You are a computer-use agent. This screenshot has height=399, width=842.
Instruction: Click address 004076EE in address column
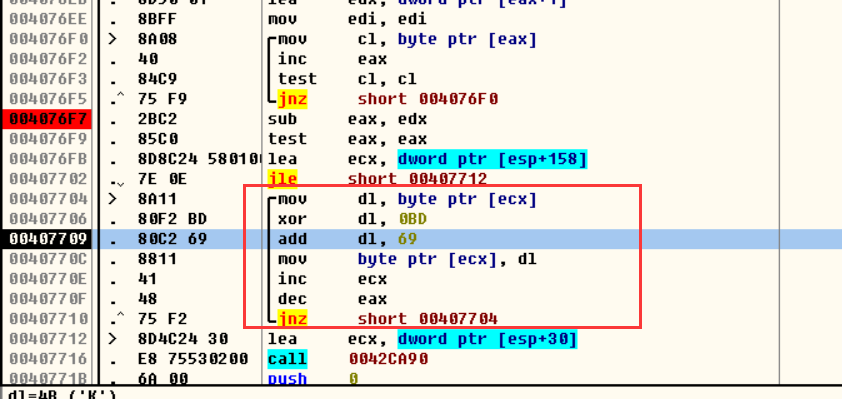pos(48,19)
